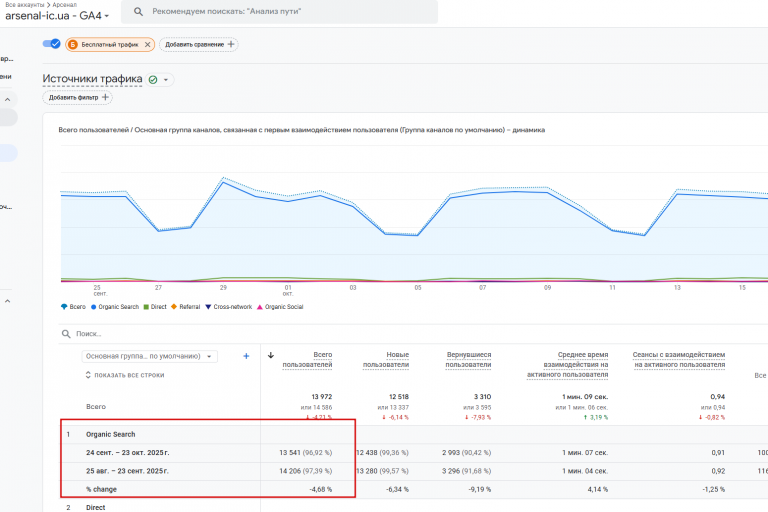
Task: Sort by 'Вернувшиеся пользователи' column header
Action: [x=468, y=360]
